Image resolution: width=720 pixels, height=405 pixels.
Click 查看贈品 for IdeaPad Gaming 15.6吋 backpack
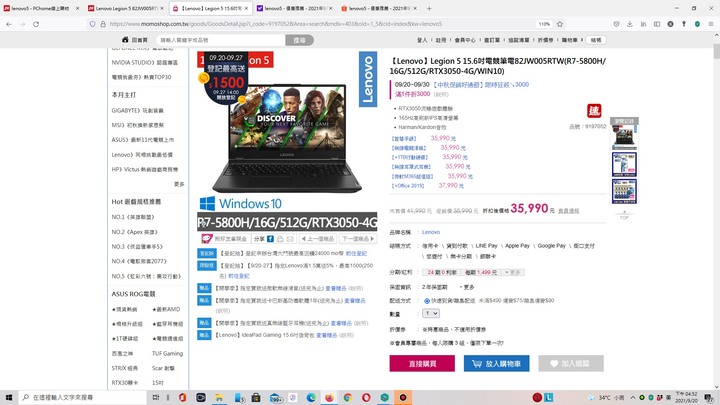pyautogui.click(x=326, y=335)
